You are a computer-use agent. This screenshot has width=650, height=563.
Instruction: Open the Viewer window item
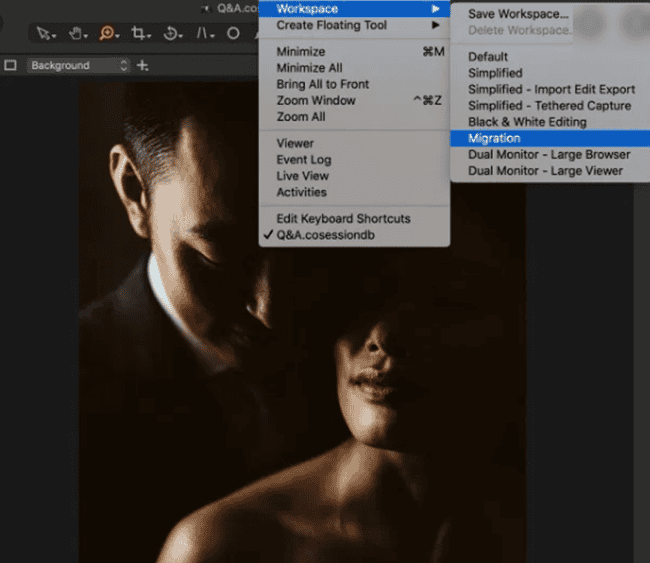click(354, 143)
